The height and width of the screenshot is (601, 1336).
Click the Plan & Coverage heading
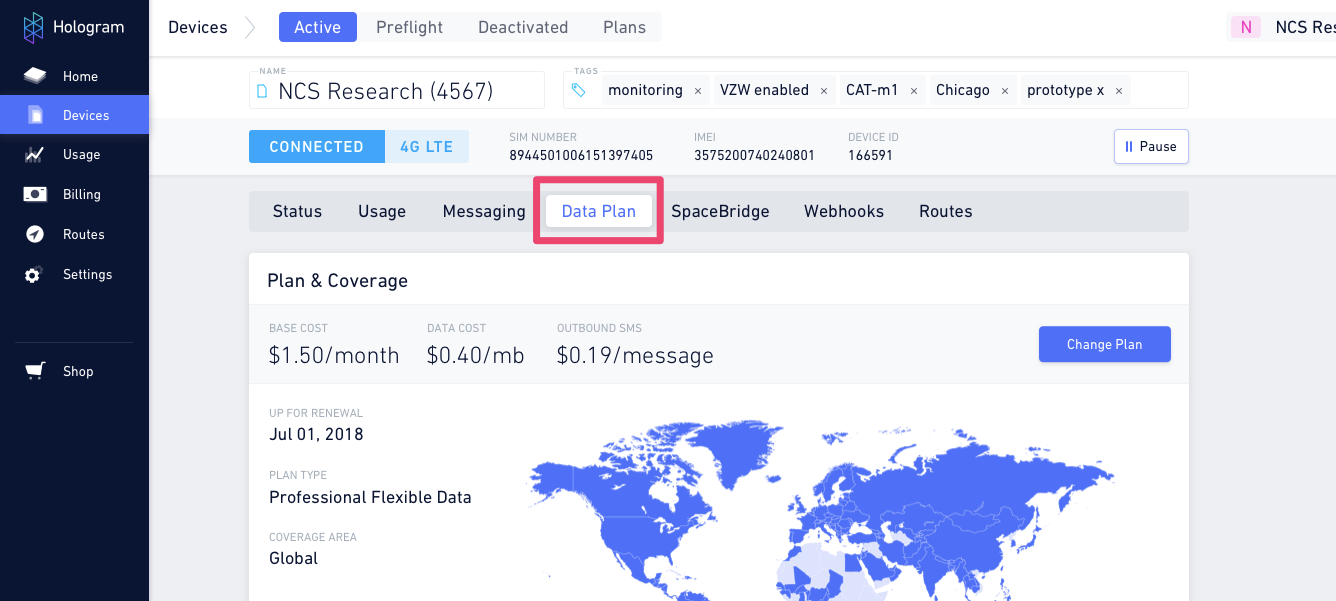(x=337, y=281)
